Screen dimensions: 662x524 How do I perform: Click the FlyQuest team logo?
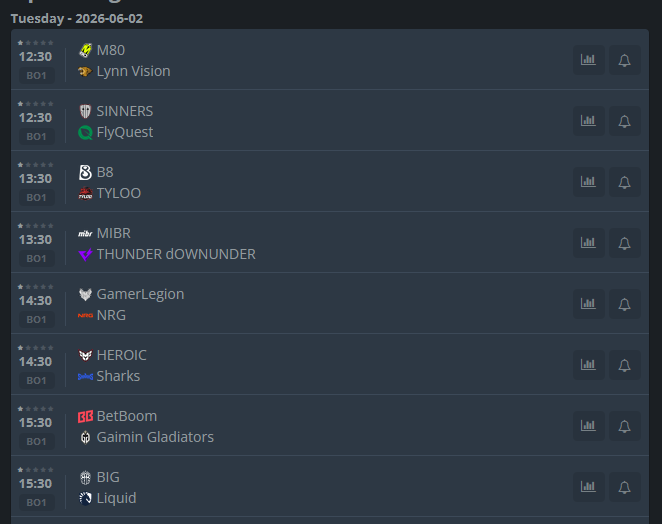[x=85, y=133]
